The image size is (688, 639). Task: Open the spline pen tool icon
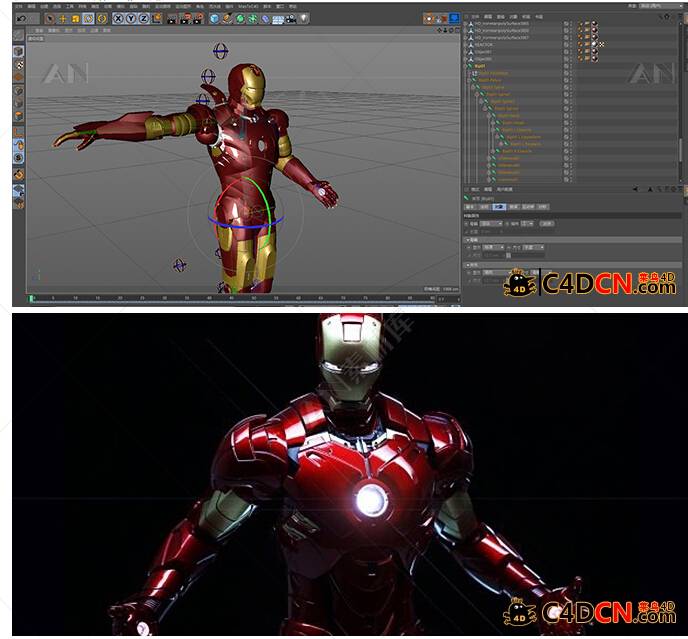point(227,18)
